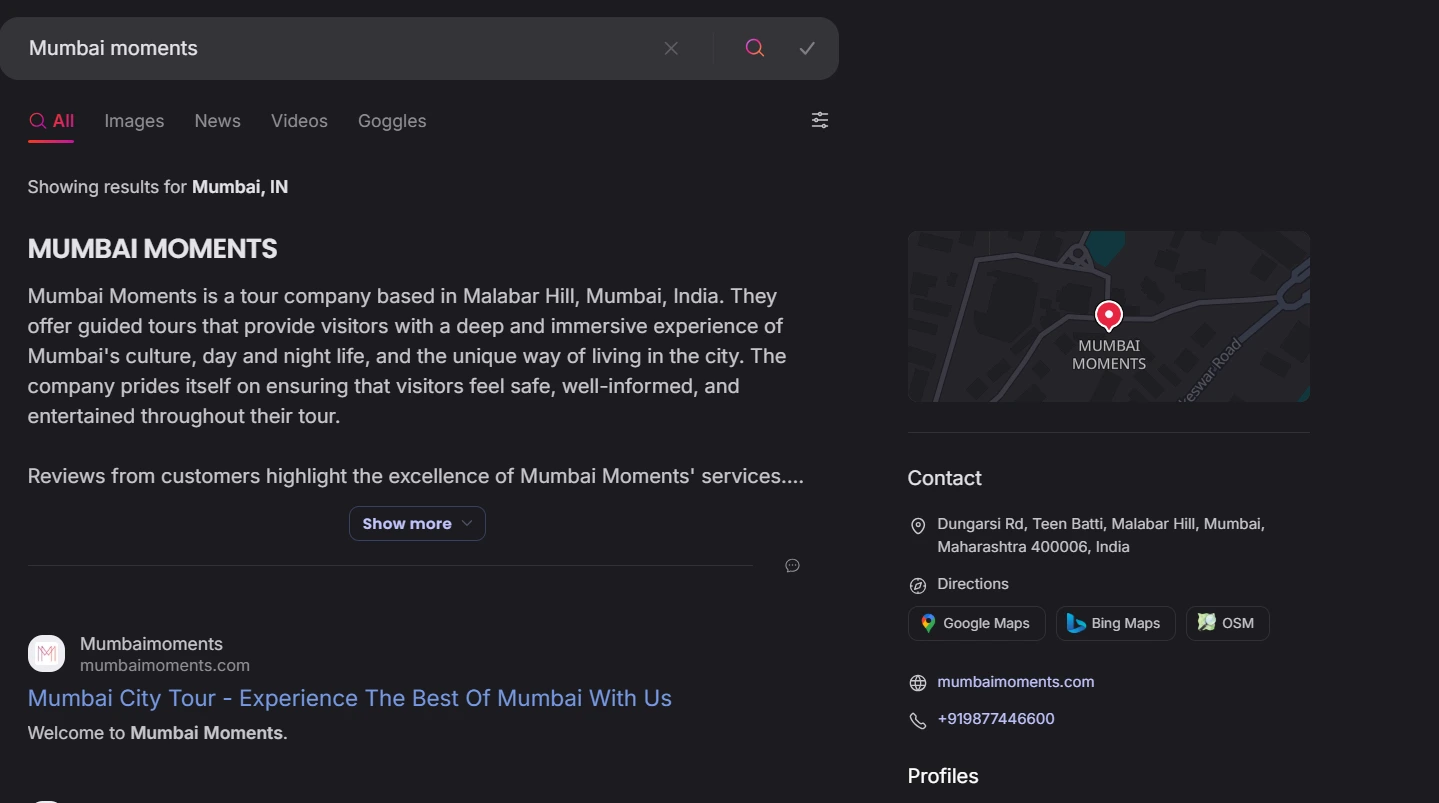Open search filter settings sliders icon
This screenshot has height=803, width=1439.
tap(820, 120)
